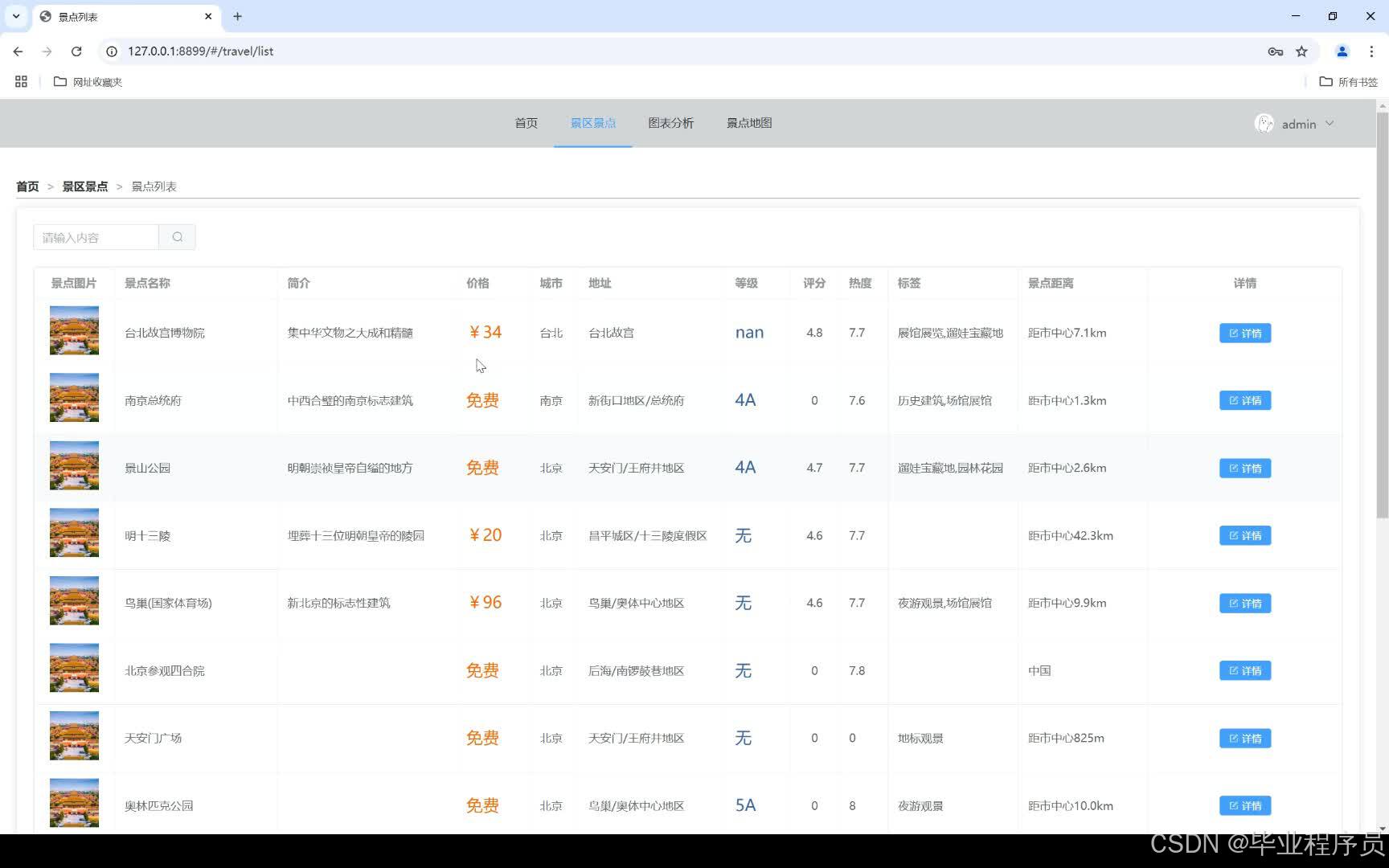Open the saved passwords key icon

coord(1276,51)
